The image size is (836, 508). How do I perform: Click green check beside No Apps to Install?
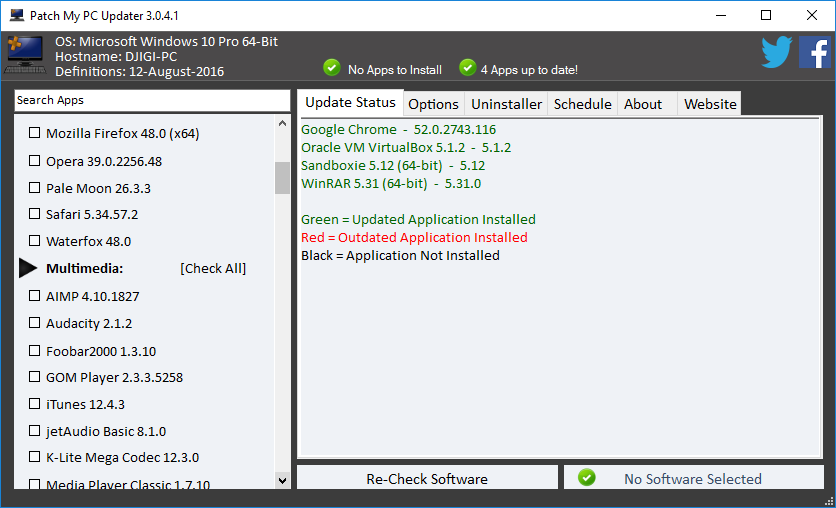point(332,68)
